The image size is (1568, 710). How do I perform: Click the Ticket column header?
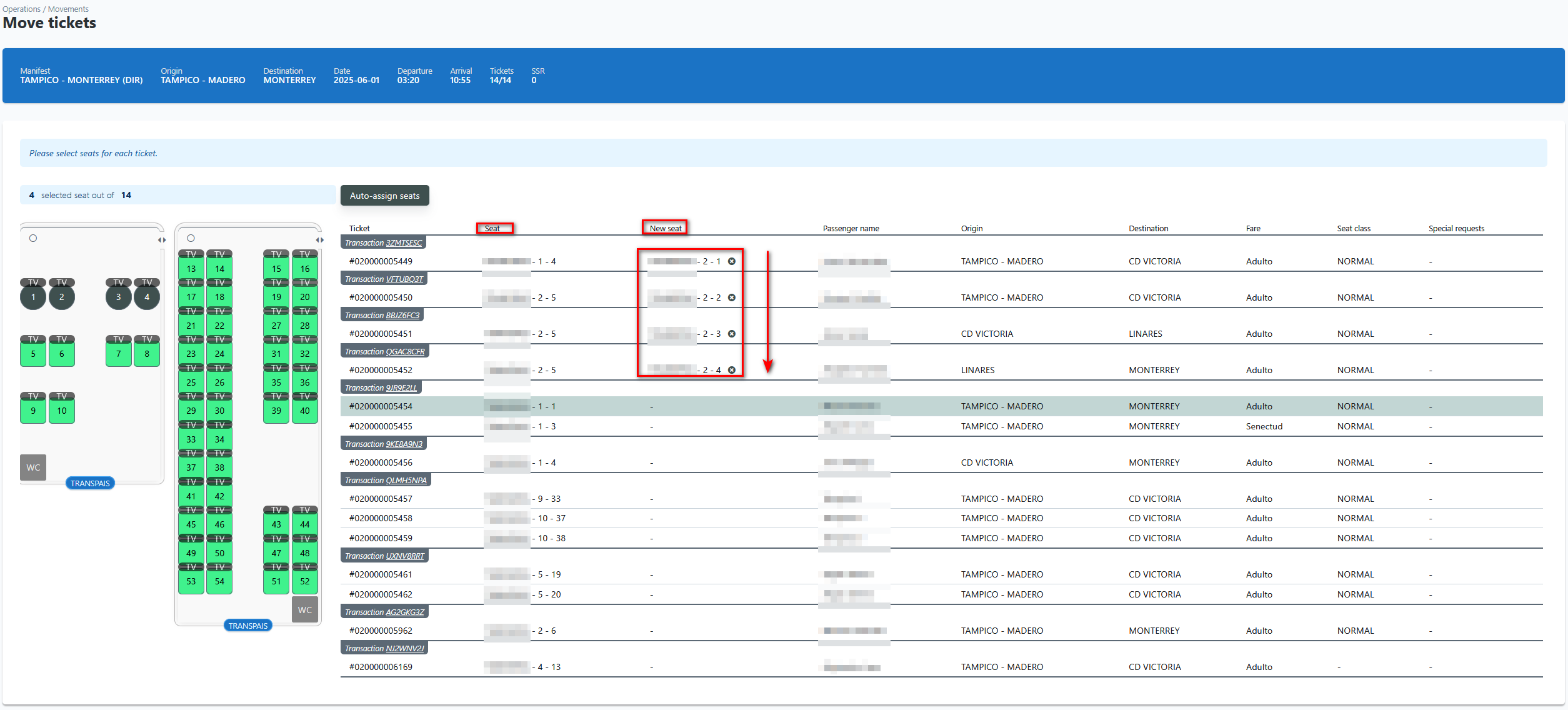(359, 229)
